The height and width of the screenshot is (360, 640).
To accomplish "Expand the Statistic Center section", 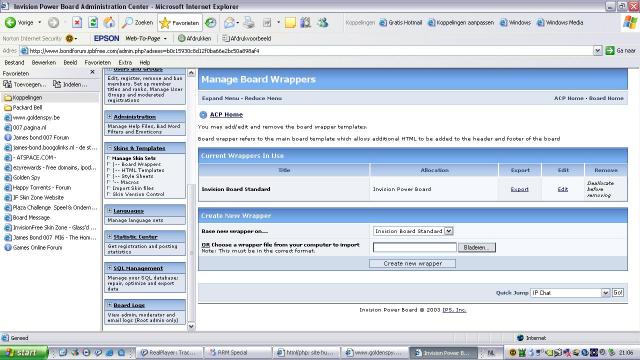I will tap(109, 237).
